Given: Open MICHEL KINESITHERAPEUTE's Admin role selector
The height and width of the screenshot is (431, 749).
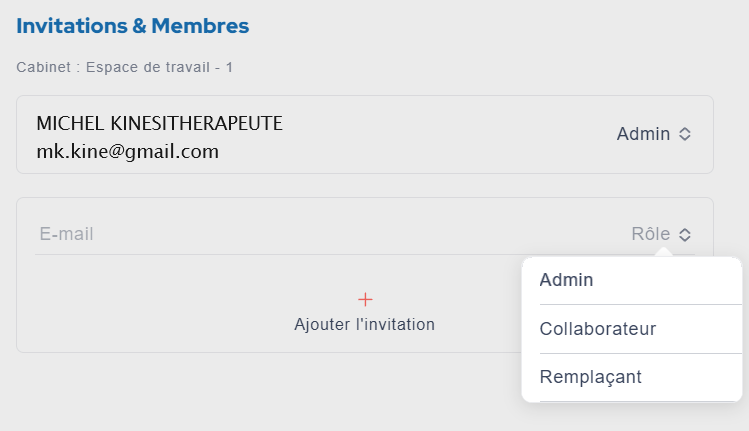Looking at the screenshot, I should coord(643,134).
